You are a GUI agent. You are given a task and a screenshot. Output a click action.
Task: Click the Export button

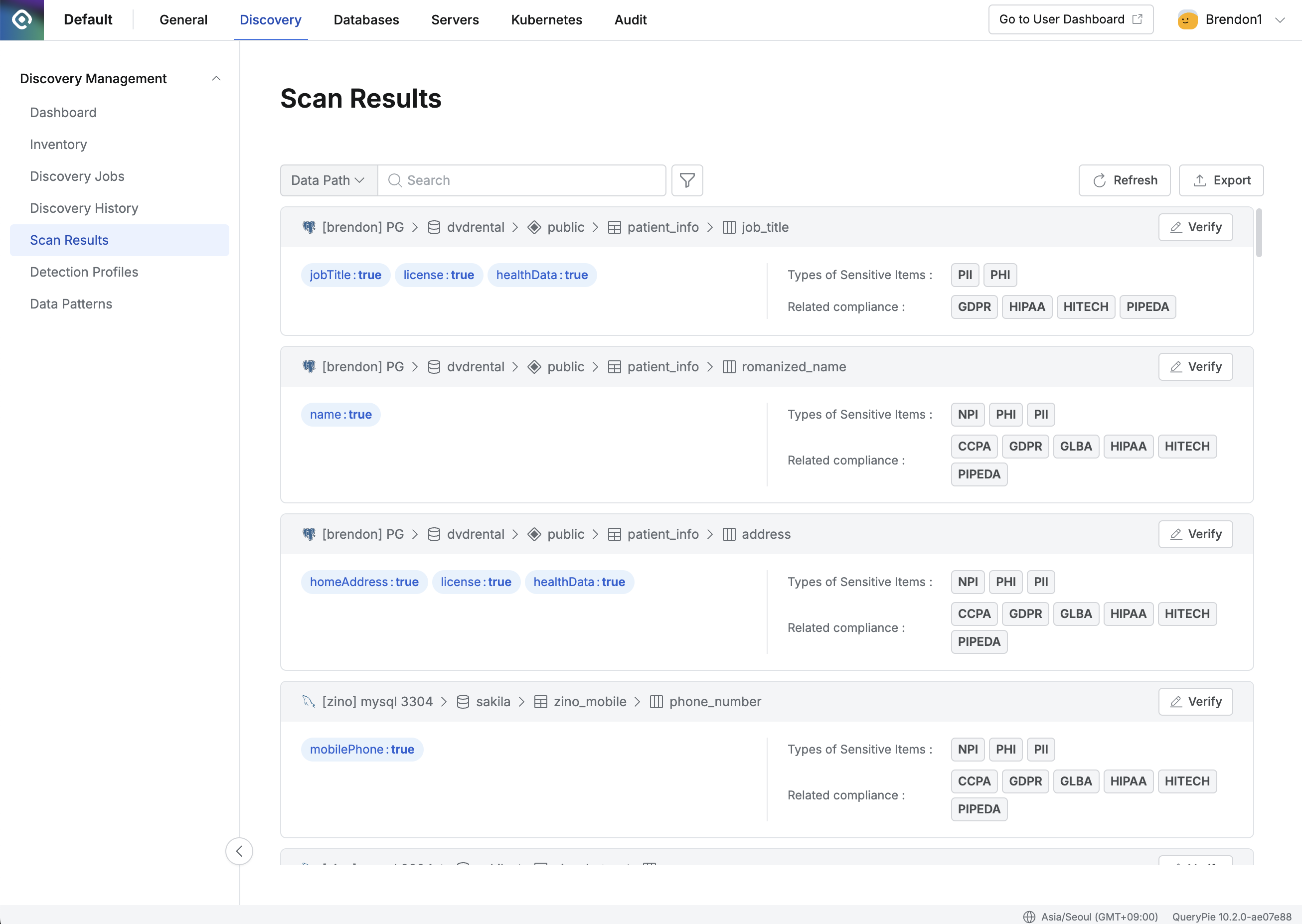1221,180
